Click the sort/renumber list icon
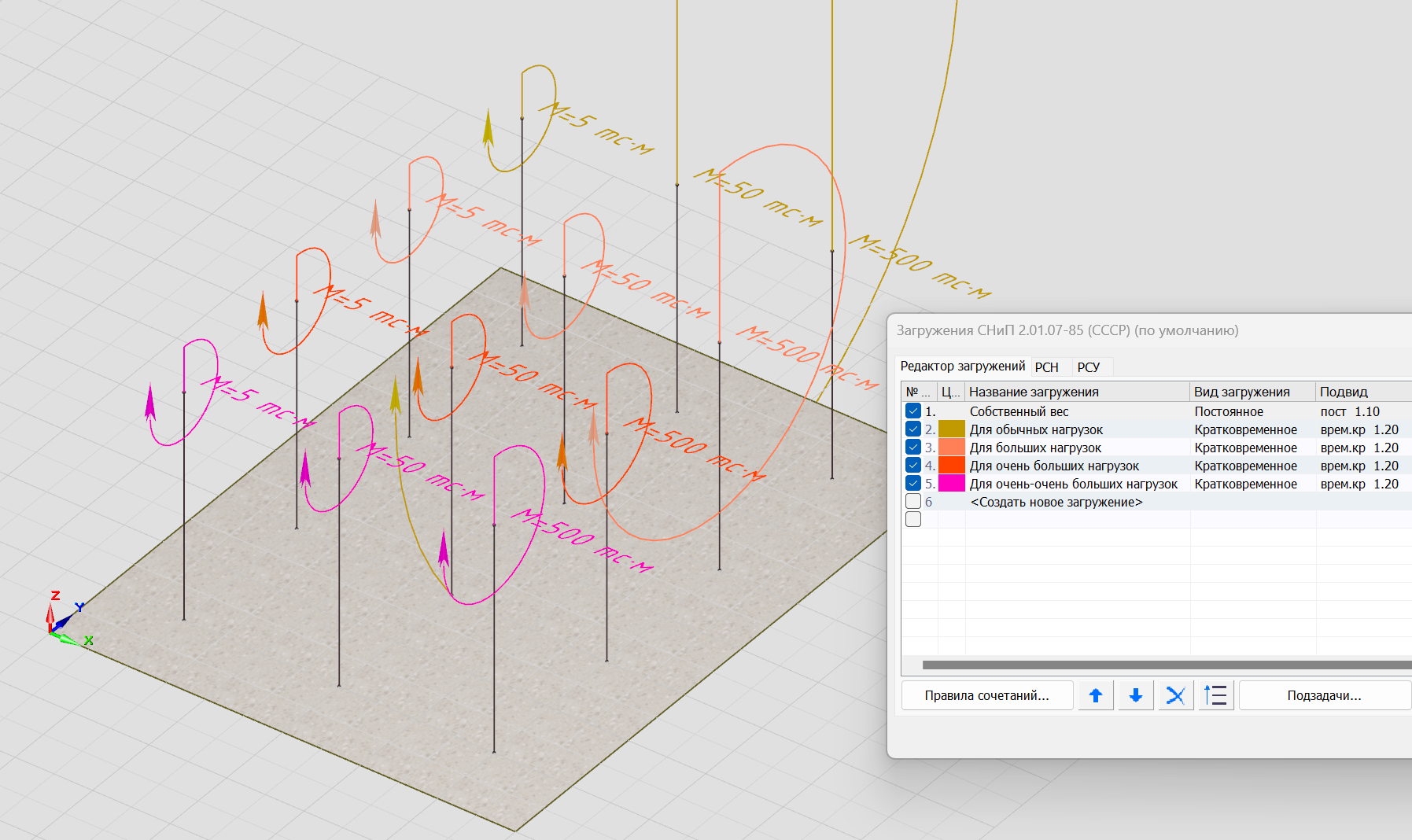 (x=1215, y=695)
